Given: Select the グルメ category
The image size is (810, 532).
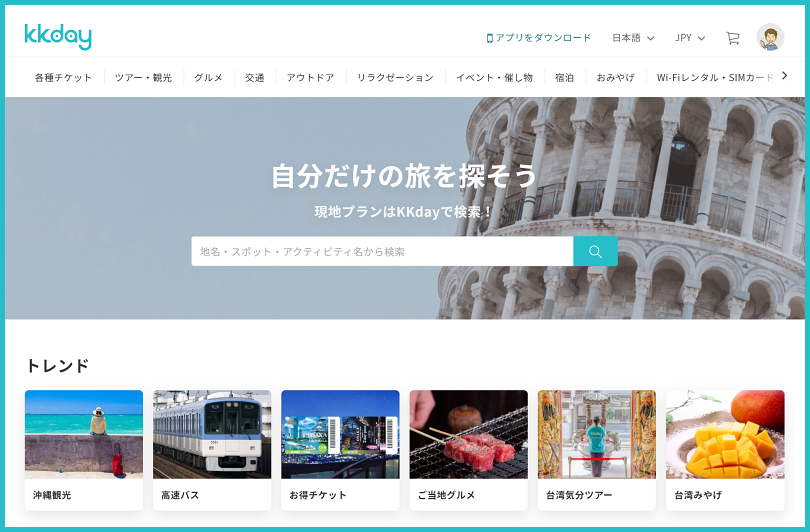Looking at the screenshot, I should click(208, 77).
